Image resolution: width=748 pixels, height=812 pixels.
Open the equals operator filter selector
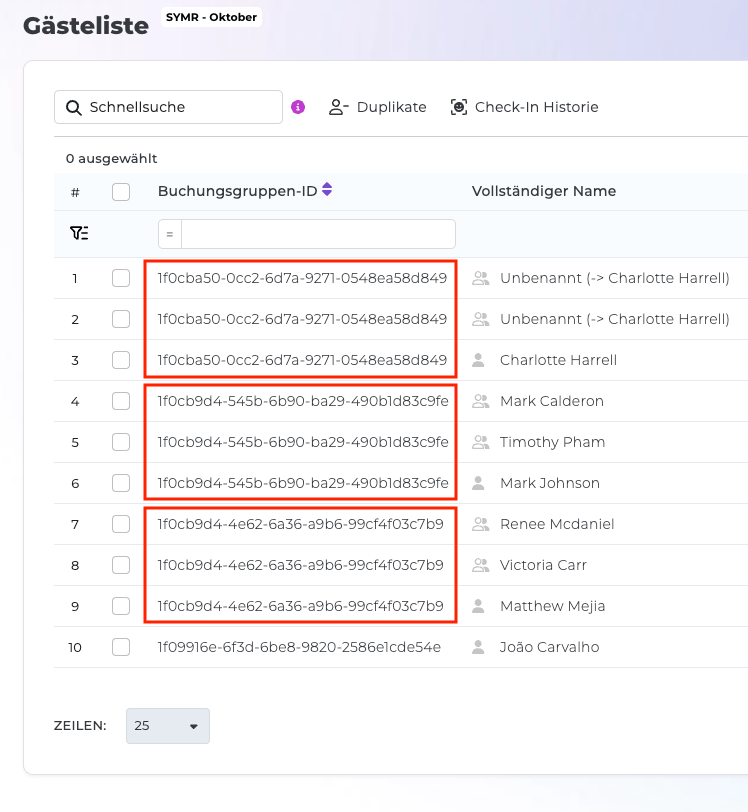tap(170, 234)
